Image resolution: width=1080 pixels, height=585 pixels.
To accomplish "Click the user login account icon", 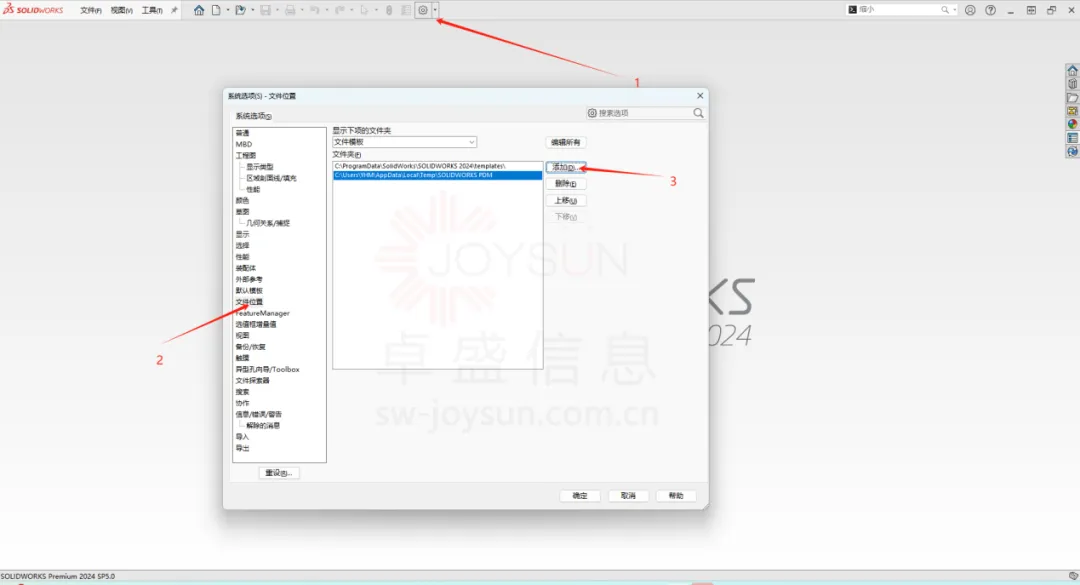I will pyautogui.click(x=970, y=10).
